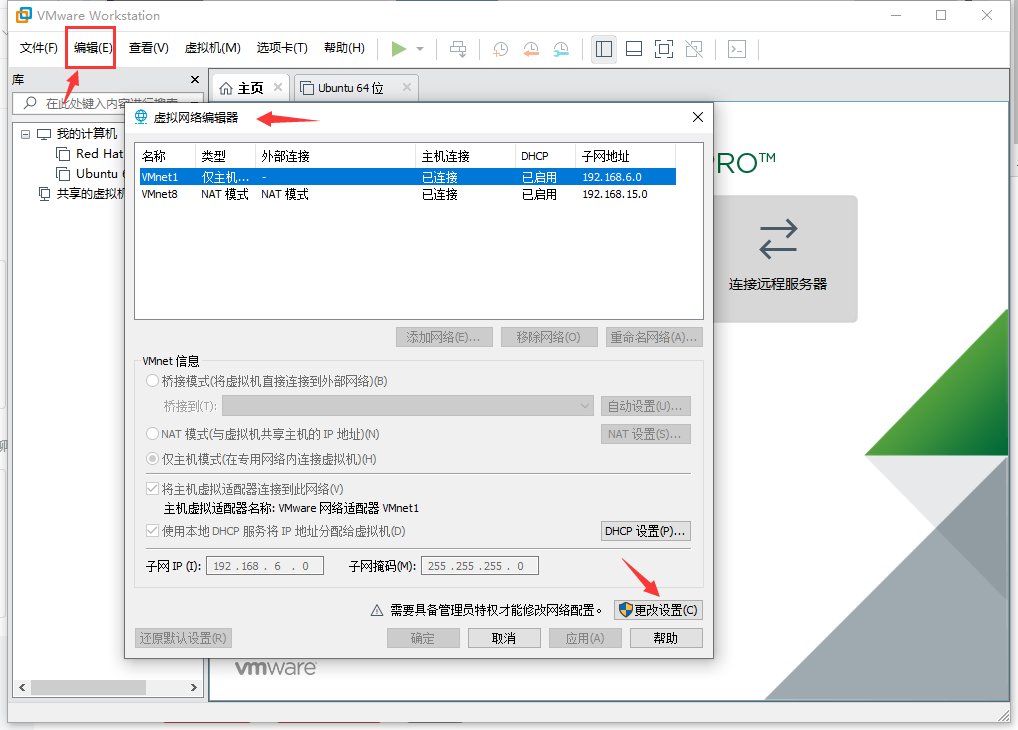Image resolution: width=1018 pixels, height=730 pixels.
Task: Click library scrollbar right arrow
Action: tap(193, 687)
